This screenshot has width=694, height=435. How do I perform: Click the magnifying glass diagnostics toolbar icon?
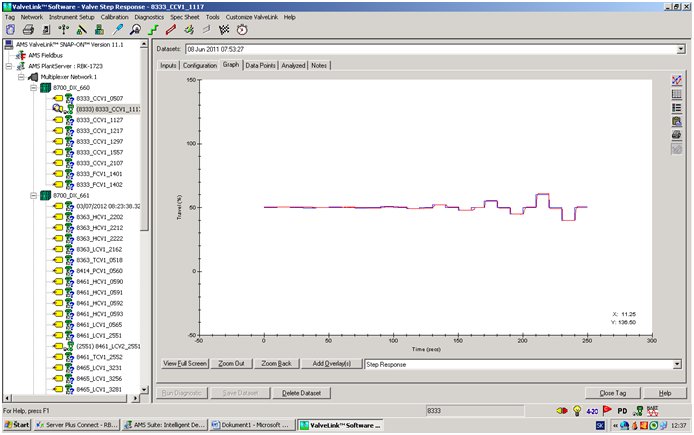[x=135, y=30]
